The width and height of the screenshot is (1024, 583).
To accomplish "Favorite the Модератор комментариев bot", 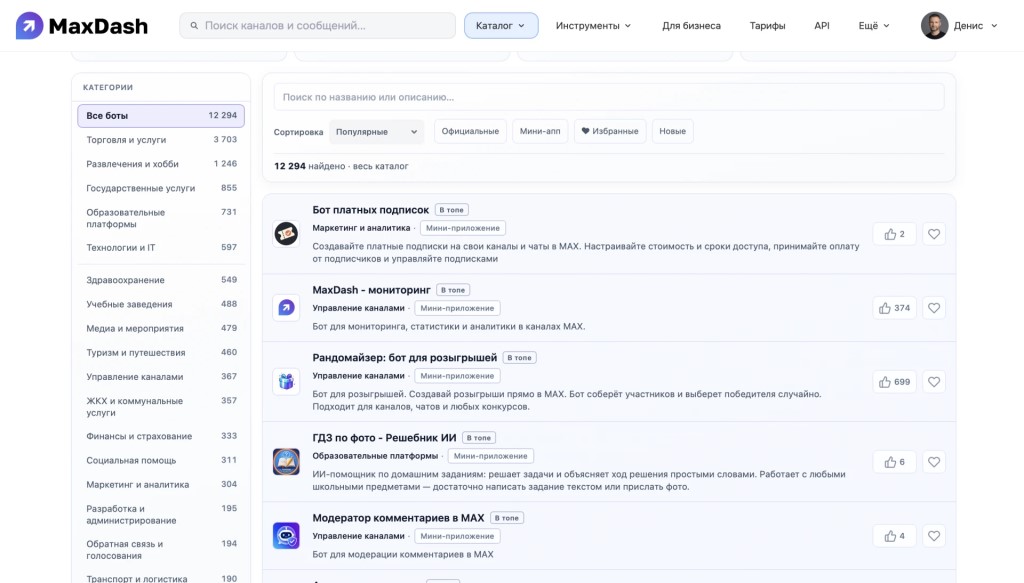I will [934, 535].
